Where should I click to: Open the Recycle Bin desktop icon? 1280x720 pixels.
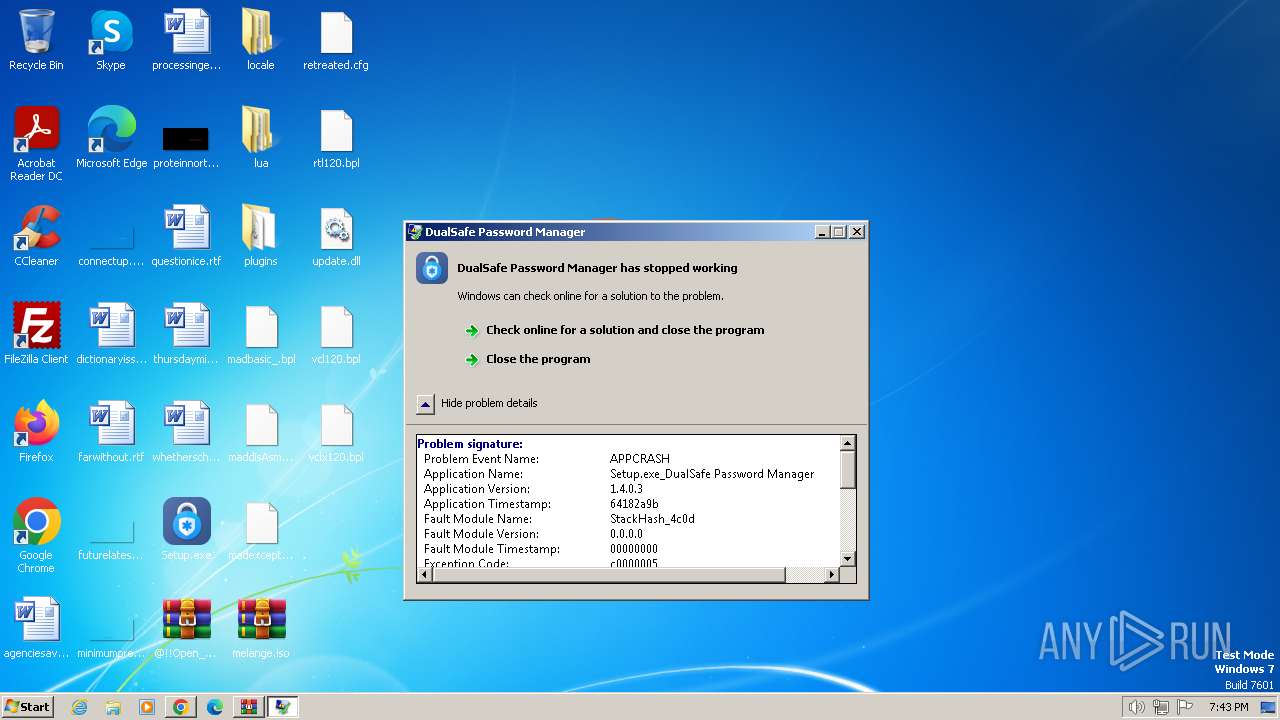click(x=36, y=40)
